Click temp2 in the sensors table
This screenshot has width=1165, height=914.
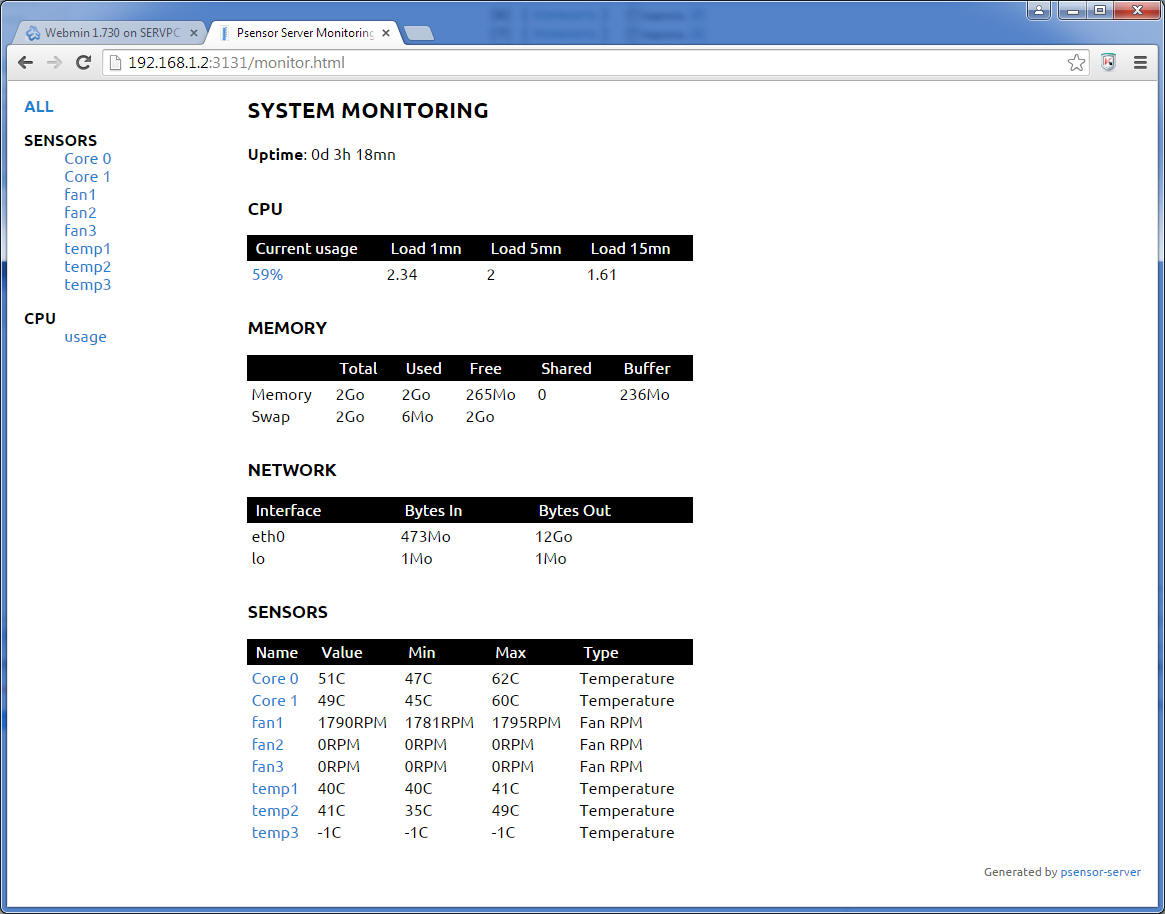coord(275,811)
